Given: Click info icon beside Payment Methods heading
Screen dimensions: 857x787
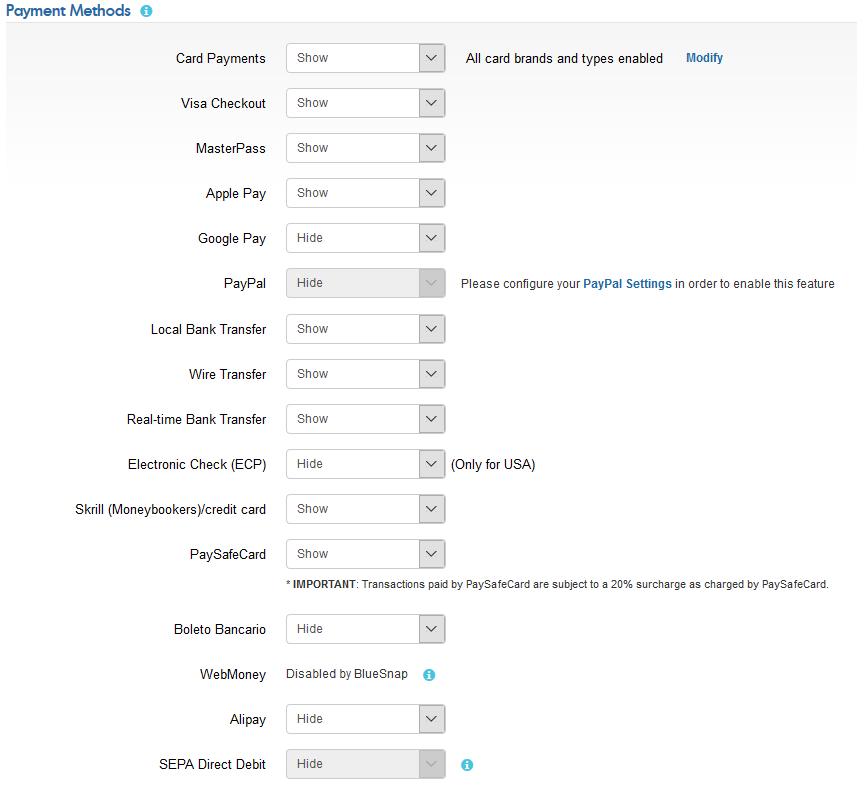Looking at the screenshot, I should click(x=146, y=11).
